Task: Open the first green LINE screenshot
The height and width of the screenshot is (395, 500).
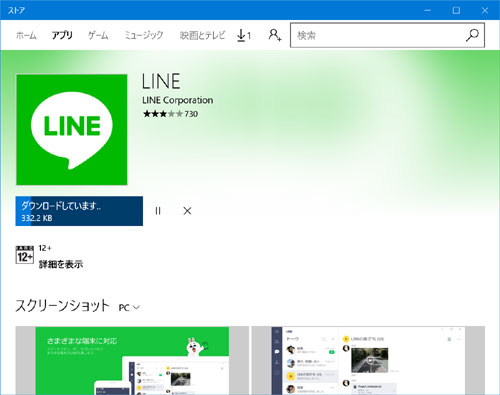Action: point(132,361)
